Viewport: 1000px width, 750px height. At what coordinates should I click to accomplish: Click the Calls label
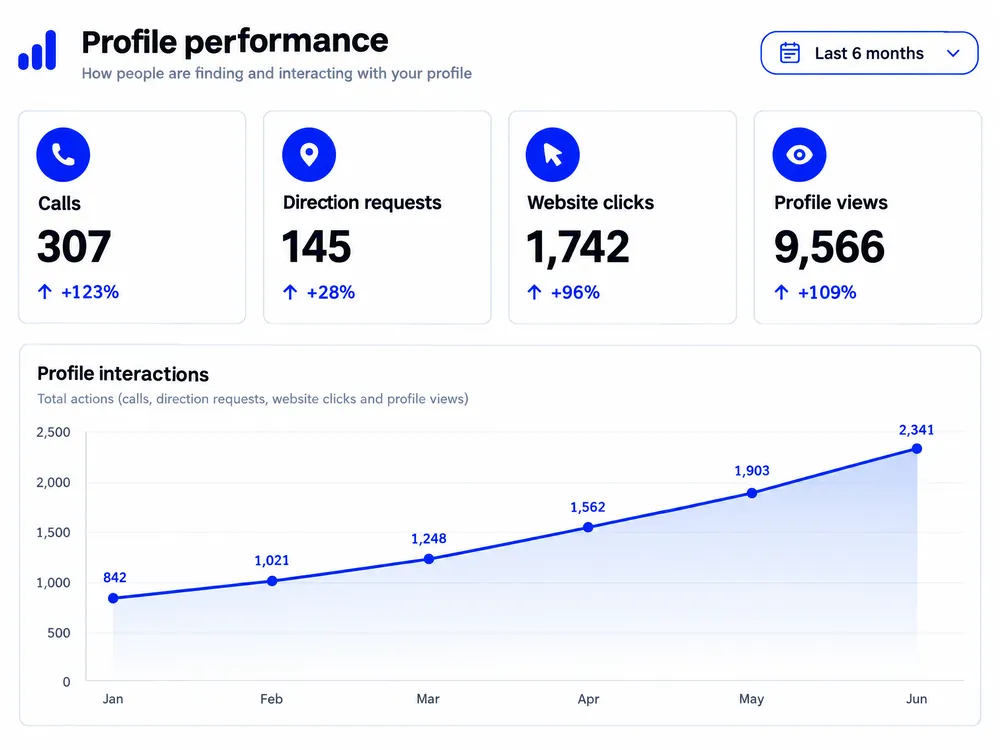pyautogui.click(x=59, y=203)
